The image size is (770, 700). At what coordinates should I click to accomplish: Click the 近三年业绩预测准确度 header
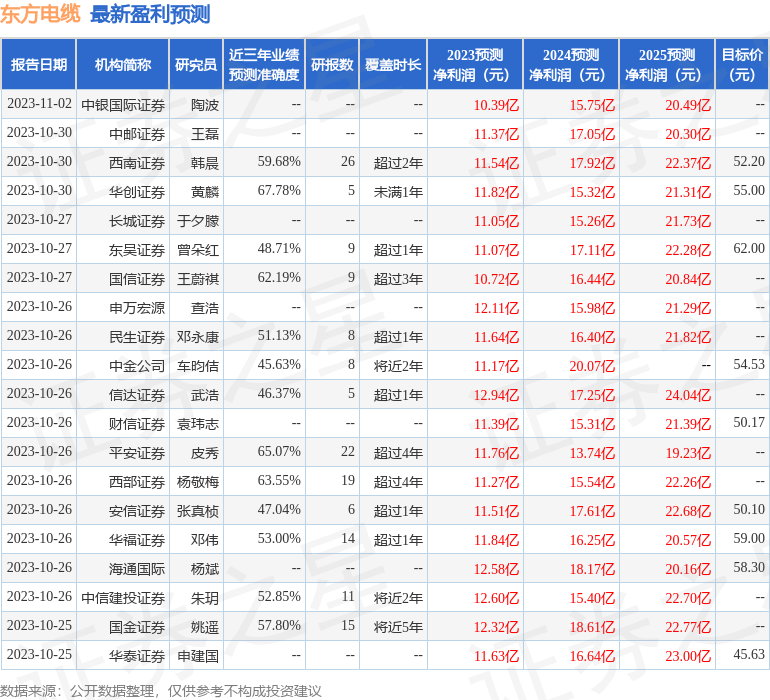[x=264, y=64]
